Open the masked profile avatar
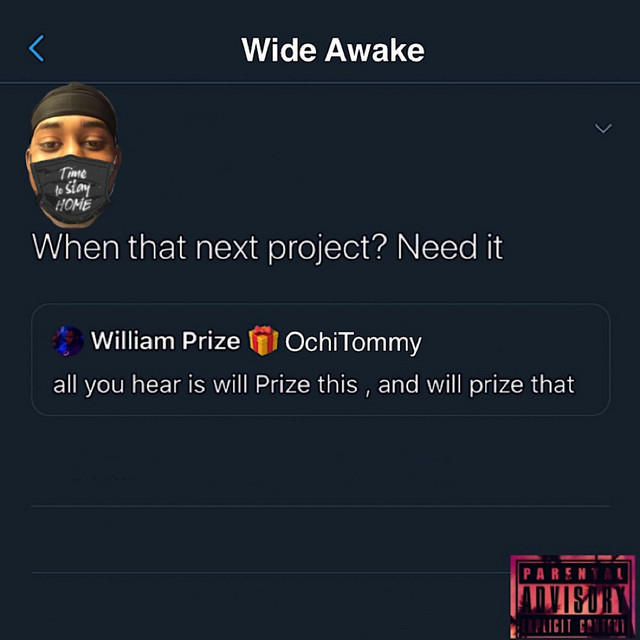The image size is (640, 640). coord(73,155)
